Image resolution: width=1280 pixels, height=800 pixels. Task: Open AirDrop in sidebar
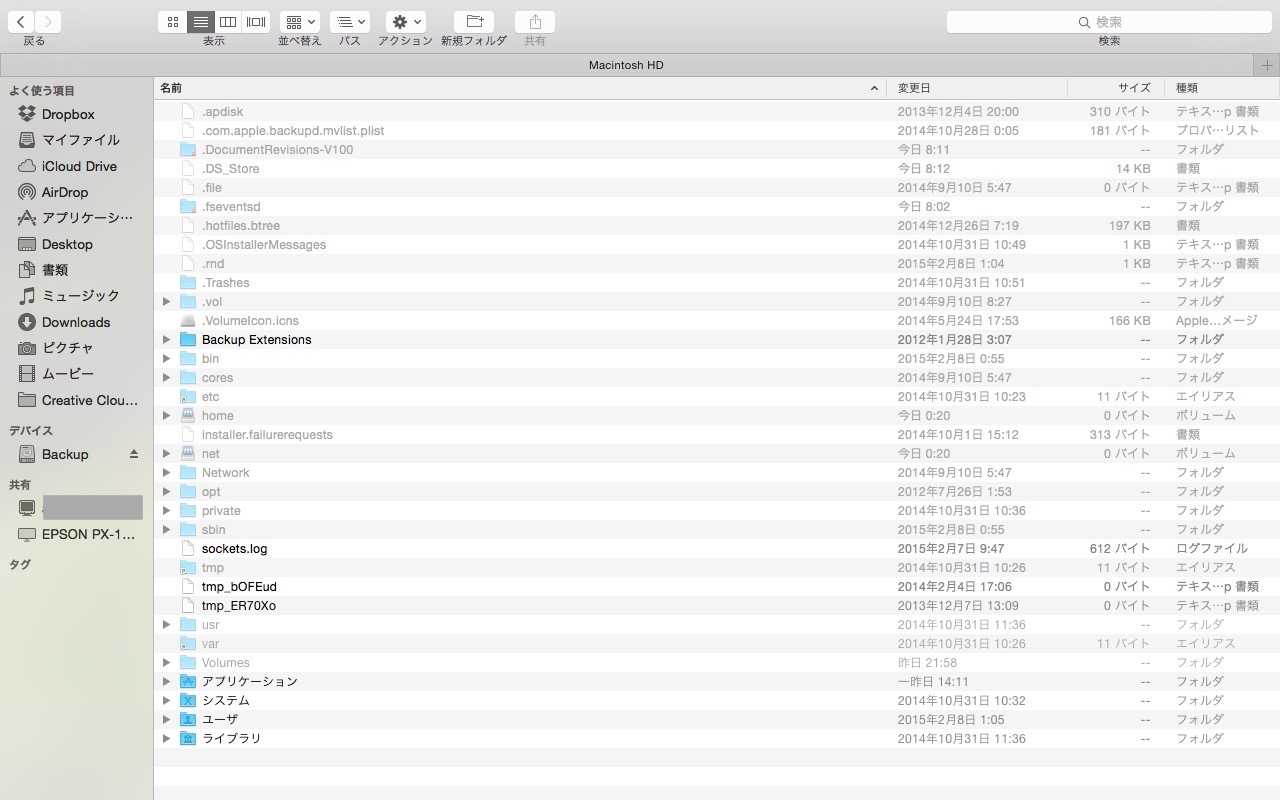[64, 192]
